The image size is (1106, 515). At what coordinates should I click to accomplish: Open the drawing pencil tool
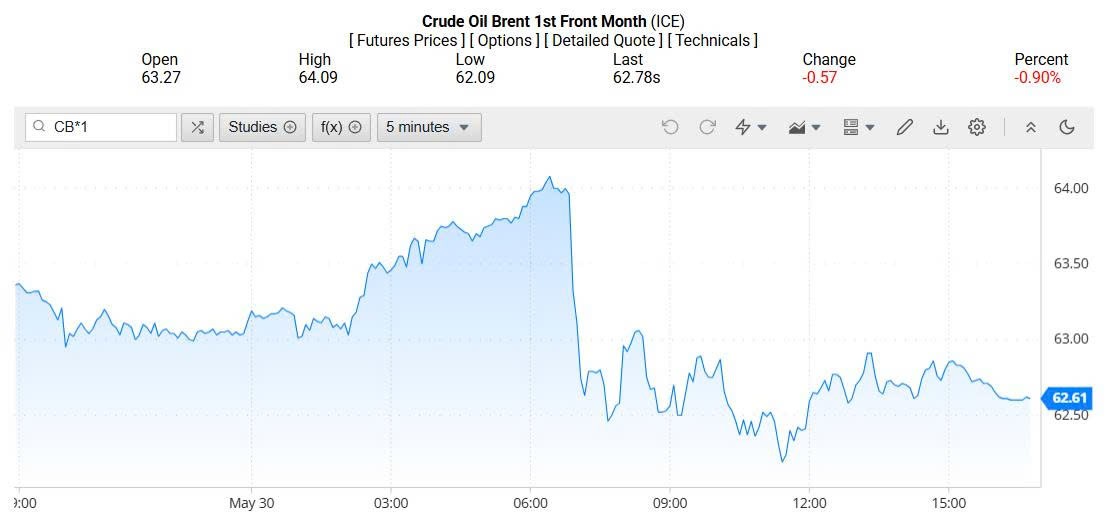click(x=905, y=127)
